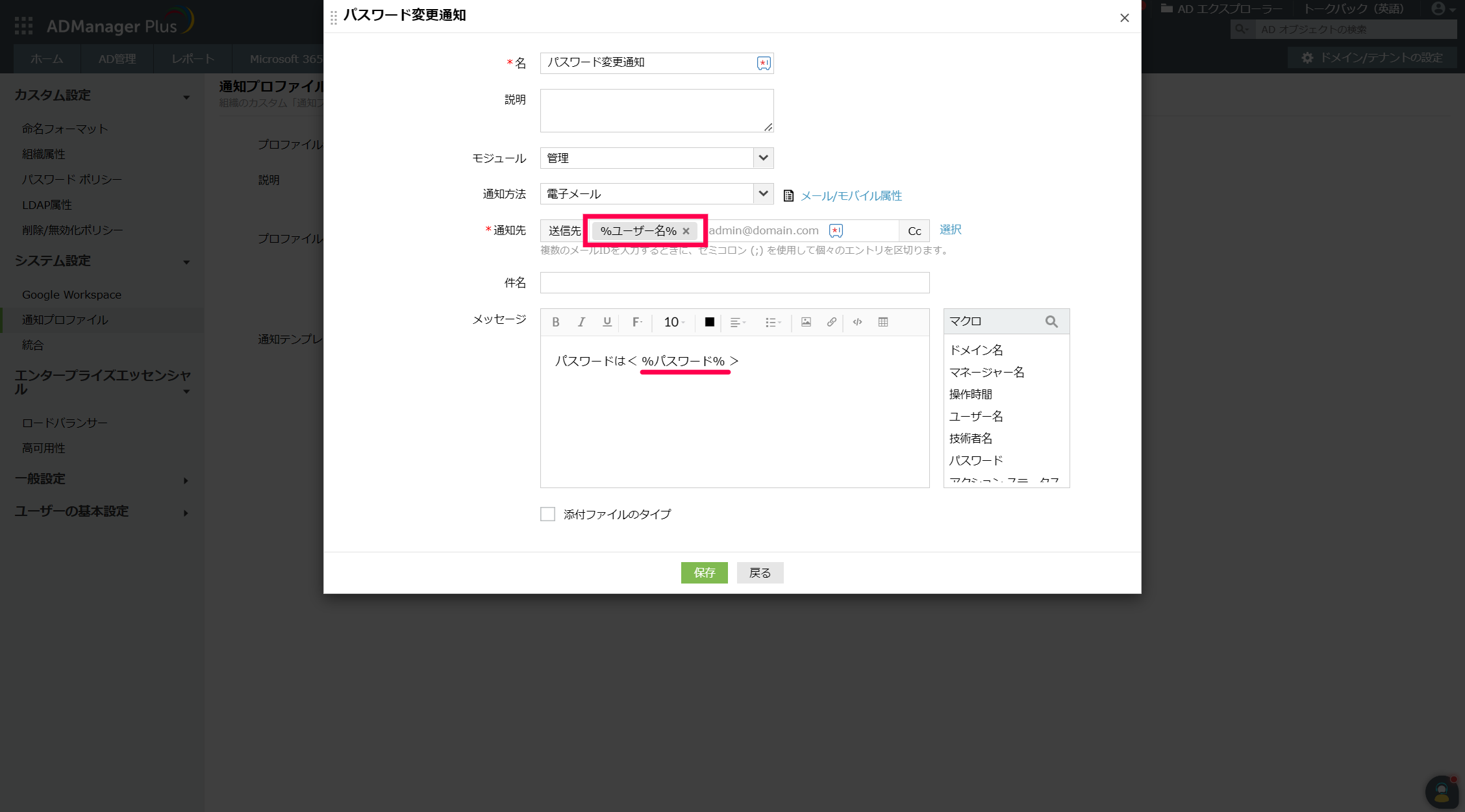This screenshot has height=812, width=1465.
Task: Click the 件名 subject input field
Action: pyautogui.click(x=734, y=282)
